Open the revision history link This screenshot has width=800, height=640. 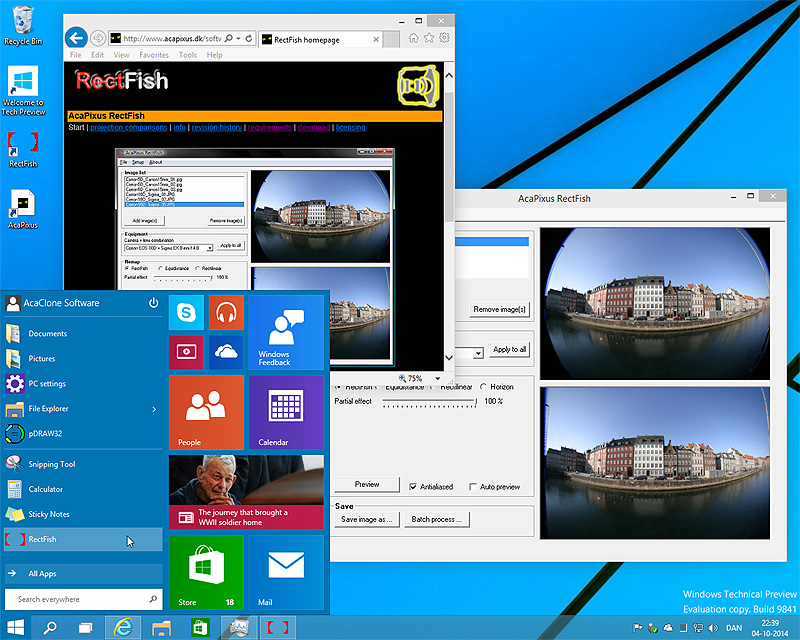(x=217, y=128)
